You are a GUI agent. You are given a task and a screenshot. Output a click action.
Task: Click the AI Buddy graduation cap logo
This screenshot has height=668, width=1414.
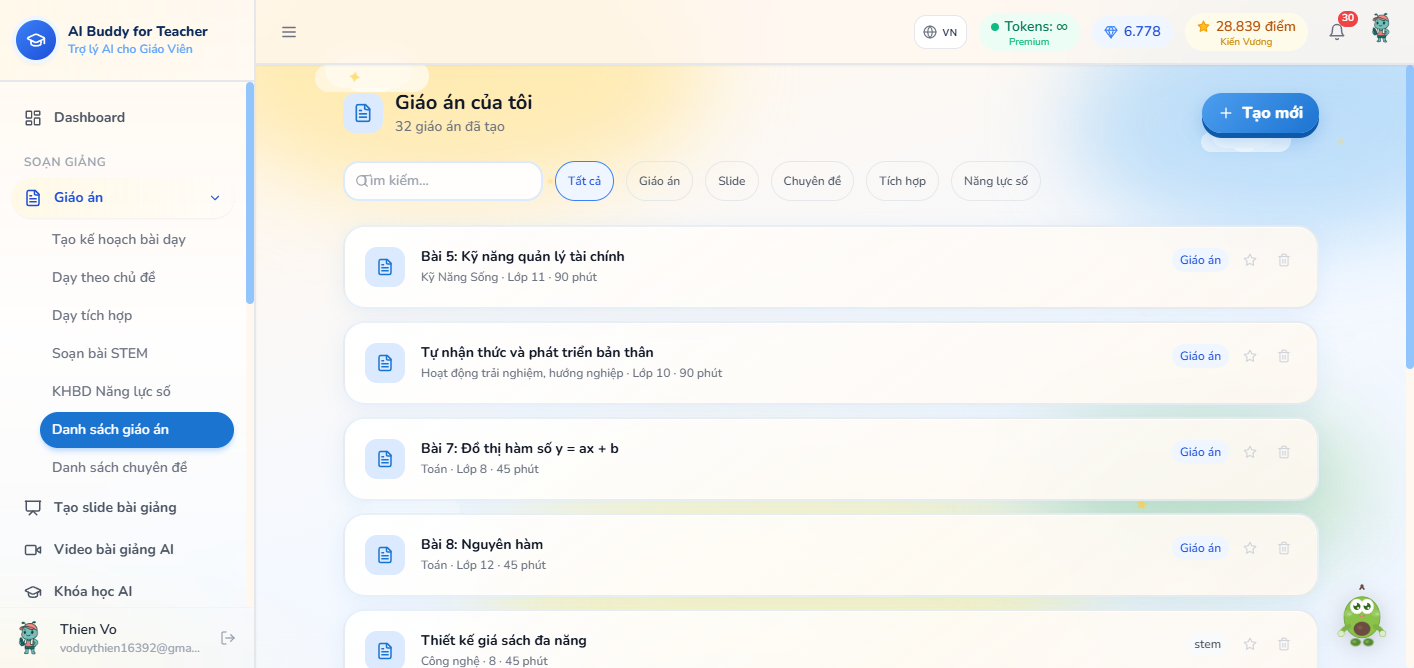click(x=36, y=40)
